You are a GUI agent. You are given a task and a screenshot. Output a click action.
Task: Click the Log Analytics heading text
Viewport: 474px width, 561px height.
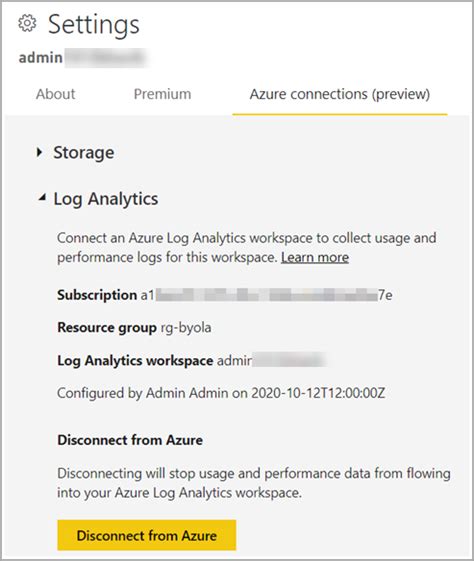(106, 199)
